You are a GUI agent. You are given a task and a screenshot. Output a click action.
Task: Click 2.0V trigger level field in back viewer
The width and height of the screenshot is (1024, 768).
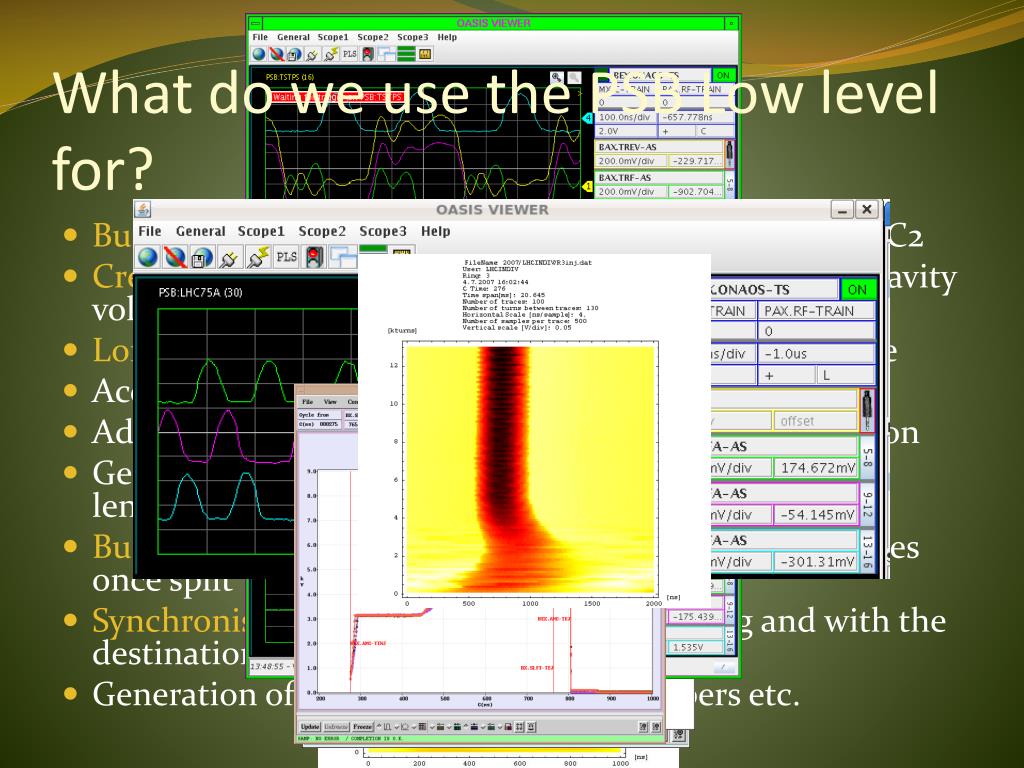(626, 131)
